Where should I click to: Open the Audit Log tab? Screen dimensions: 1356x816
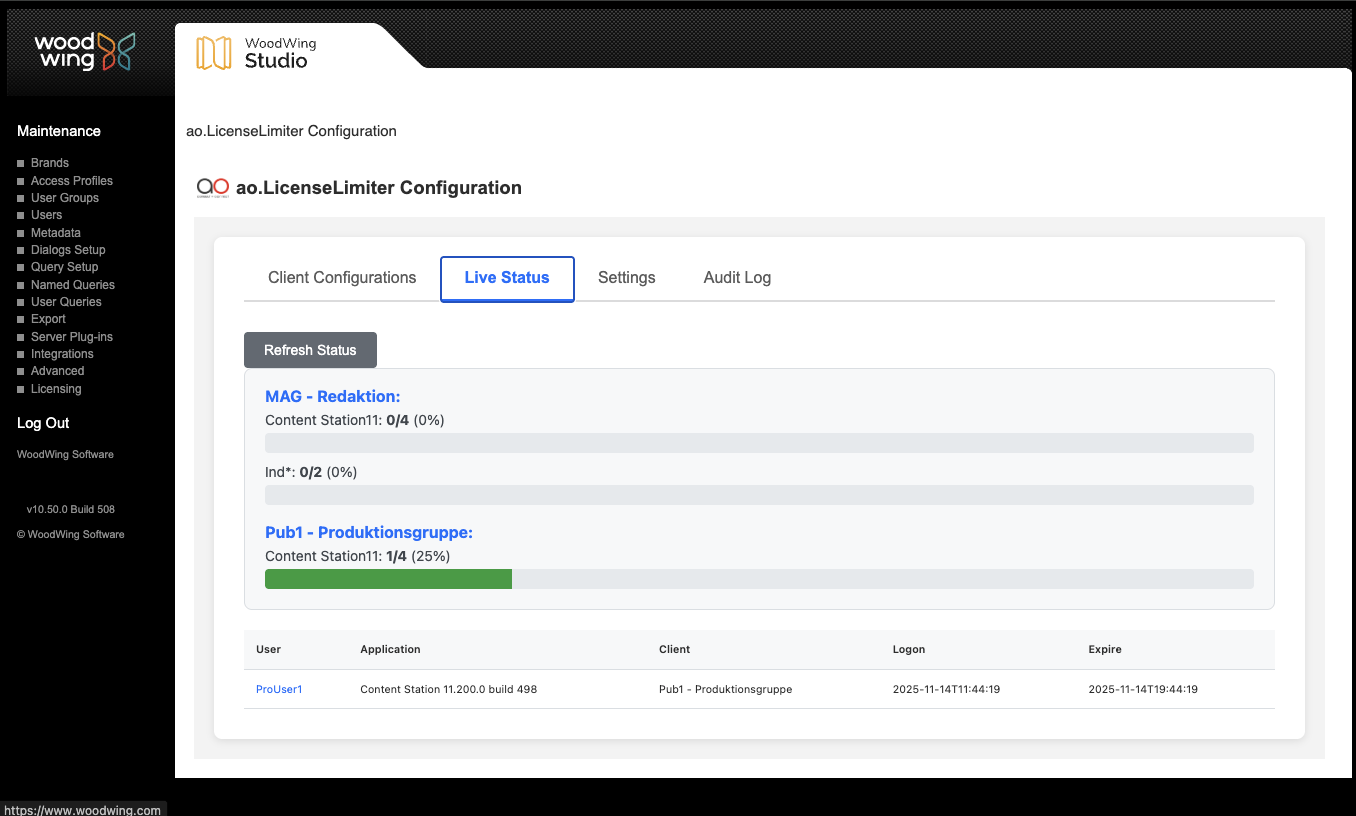737,278
